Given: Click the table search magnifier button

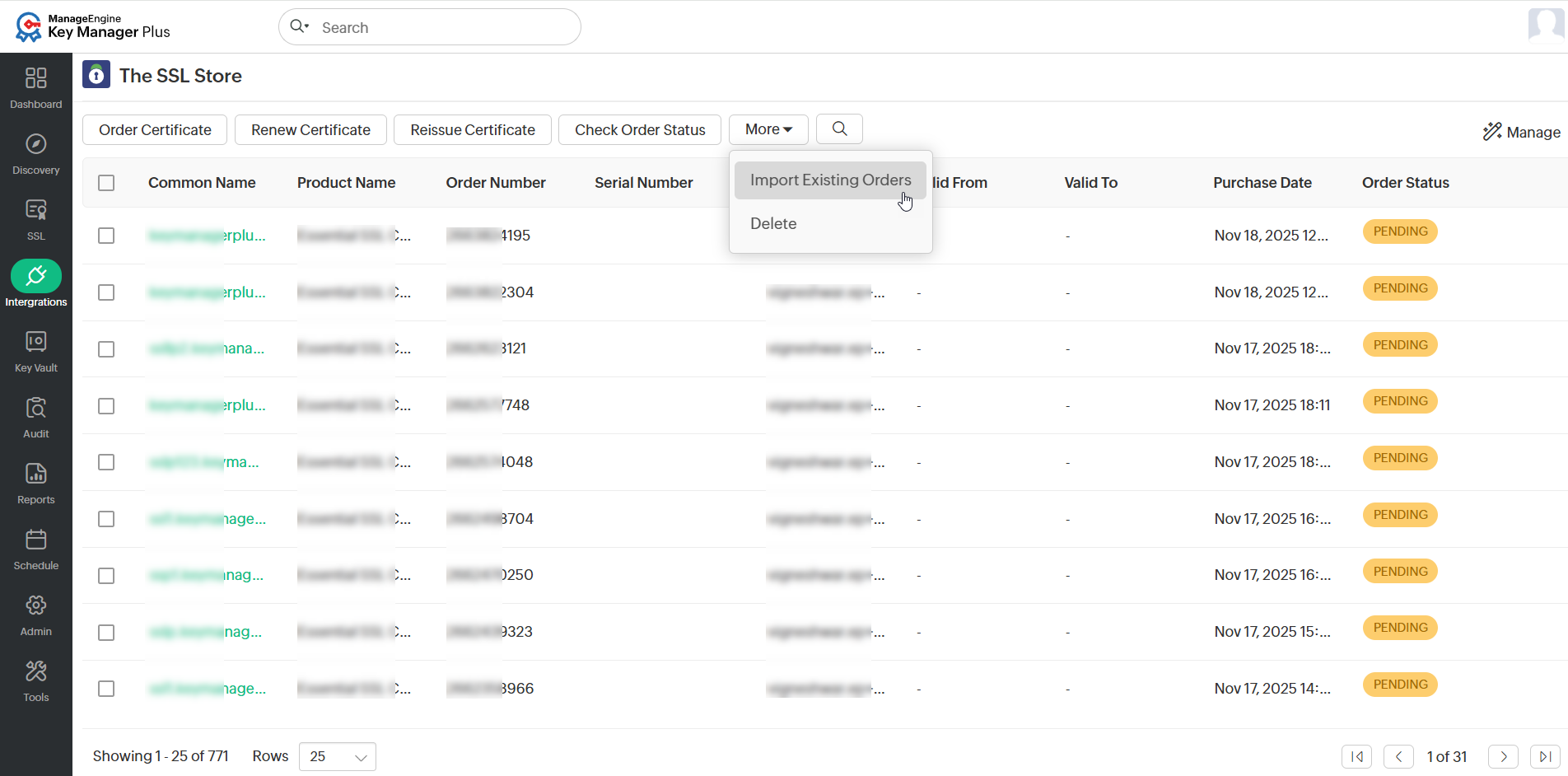Looking at the screenshot, I should click(x=839, y=129).
